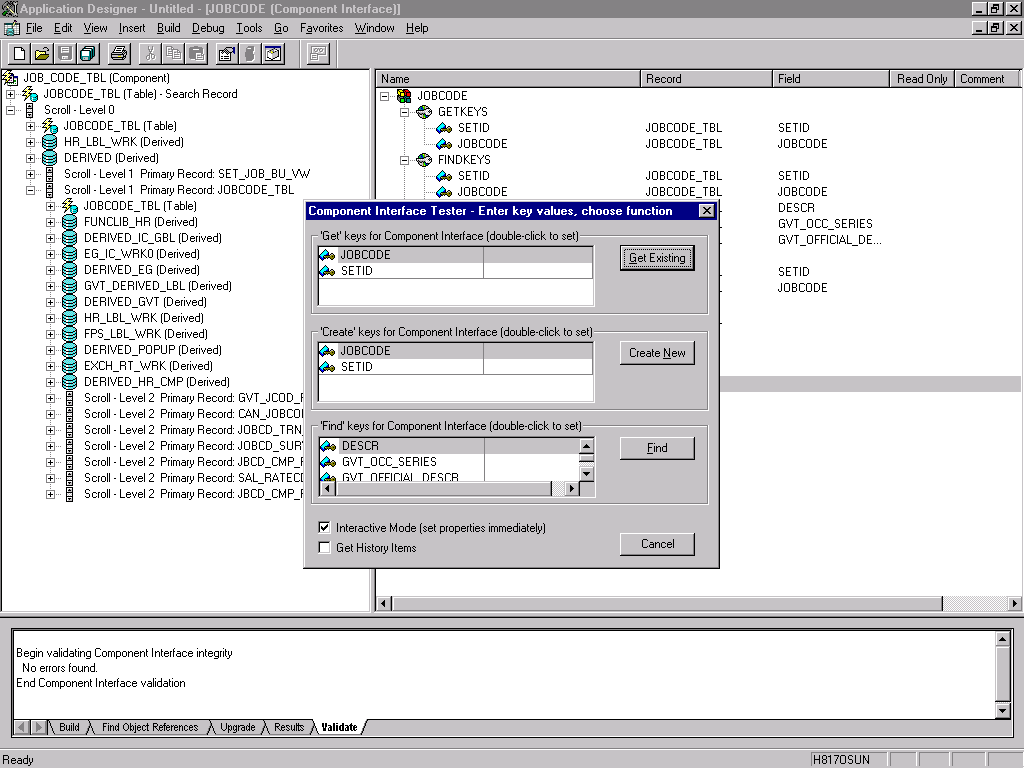Click the Save toolbar icon
Viewport: 1024px width, 768px height.
click(62, 54)
